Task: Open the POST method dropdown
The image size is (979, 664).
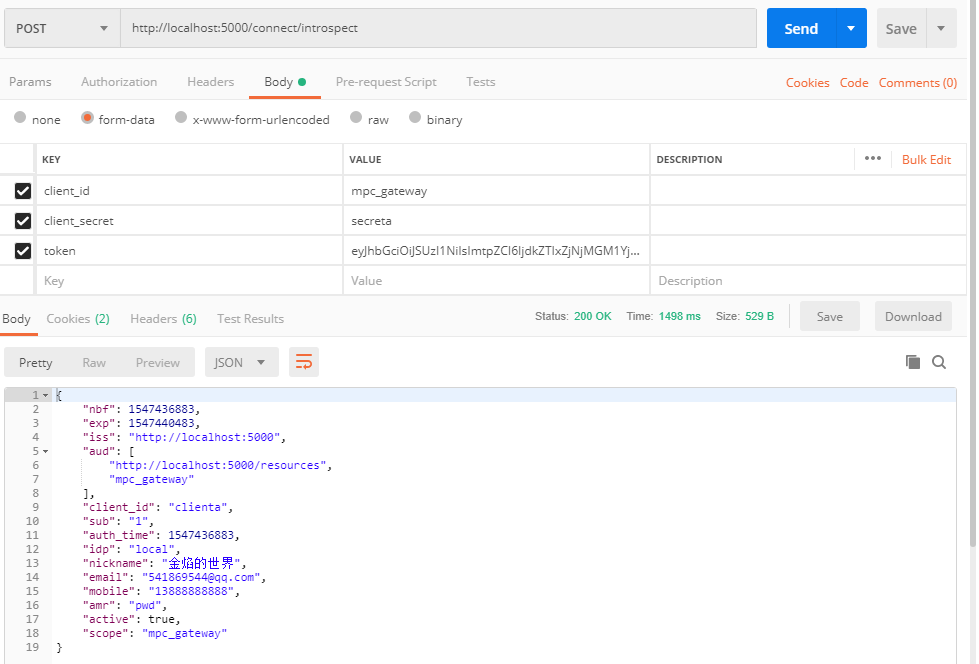Action: (x=62, y=29)
